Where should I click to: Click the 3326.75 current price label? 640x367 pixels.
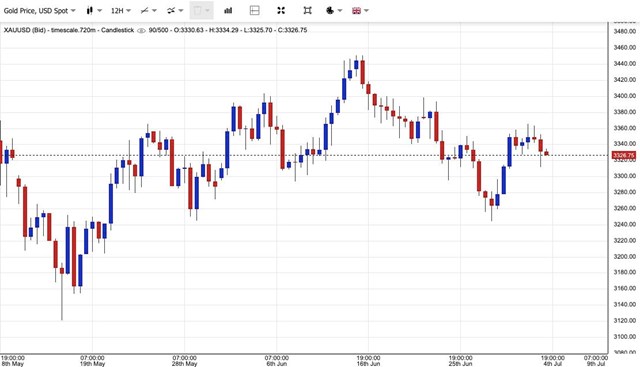point(624,156)
